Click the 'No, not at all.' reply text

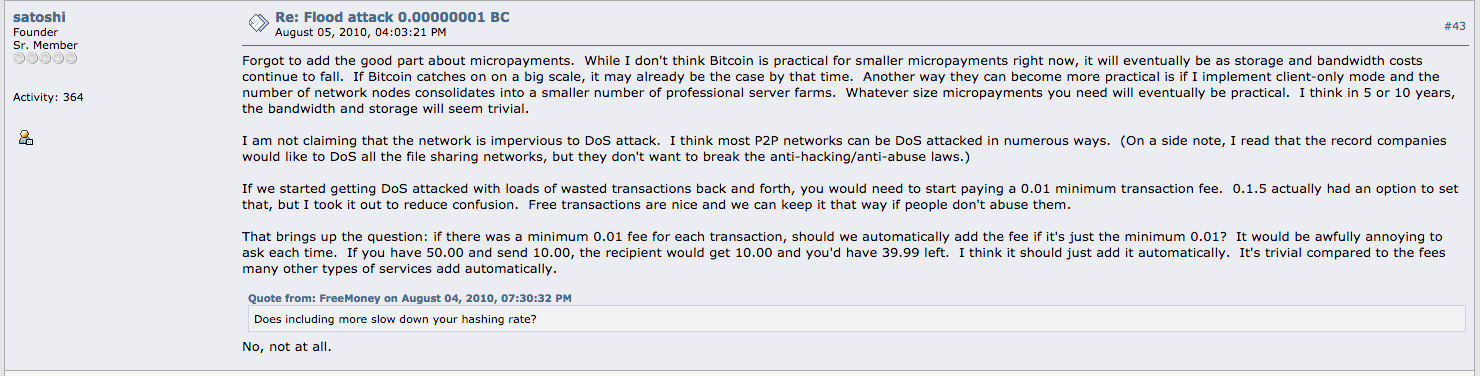click(286, 347)
